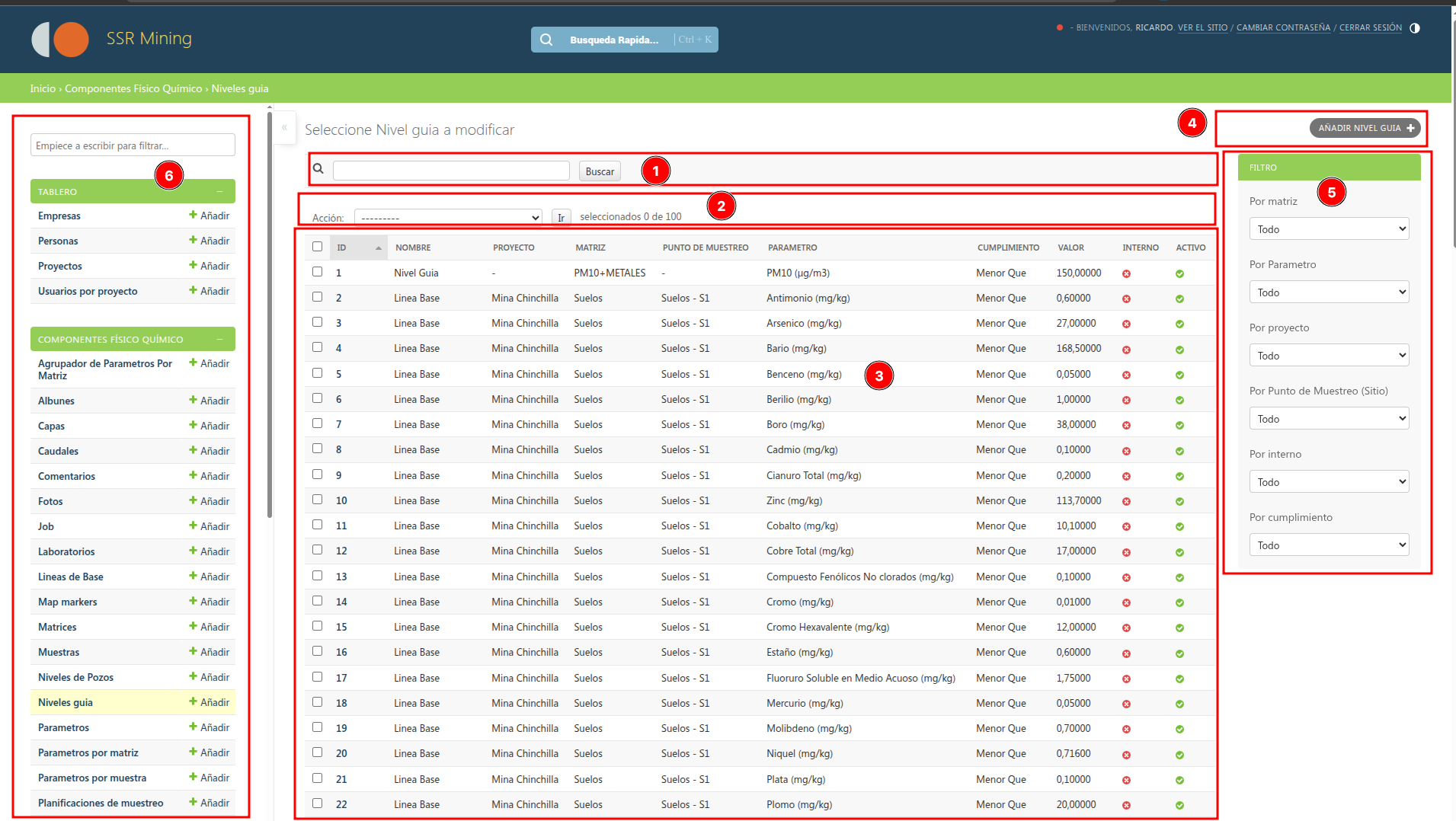
Task: Click the dark mode toggle icon top right
Action: click(x=1416, y=27)
